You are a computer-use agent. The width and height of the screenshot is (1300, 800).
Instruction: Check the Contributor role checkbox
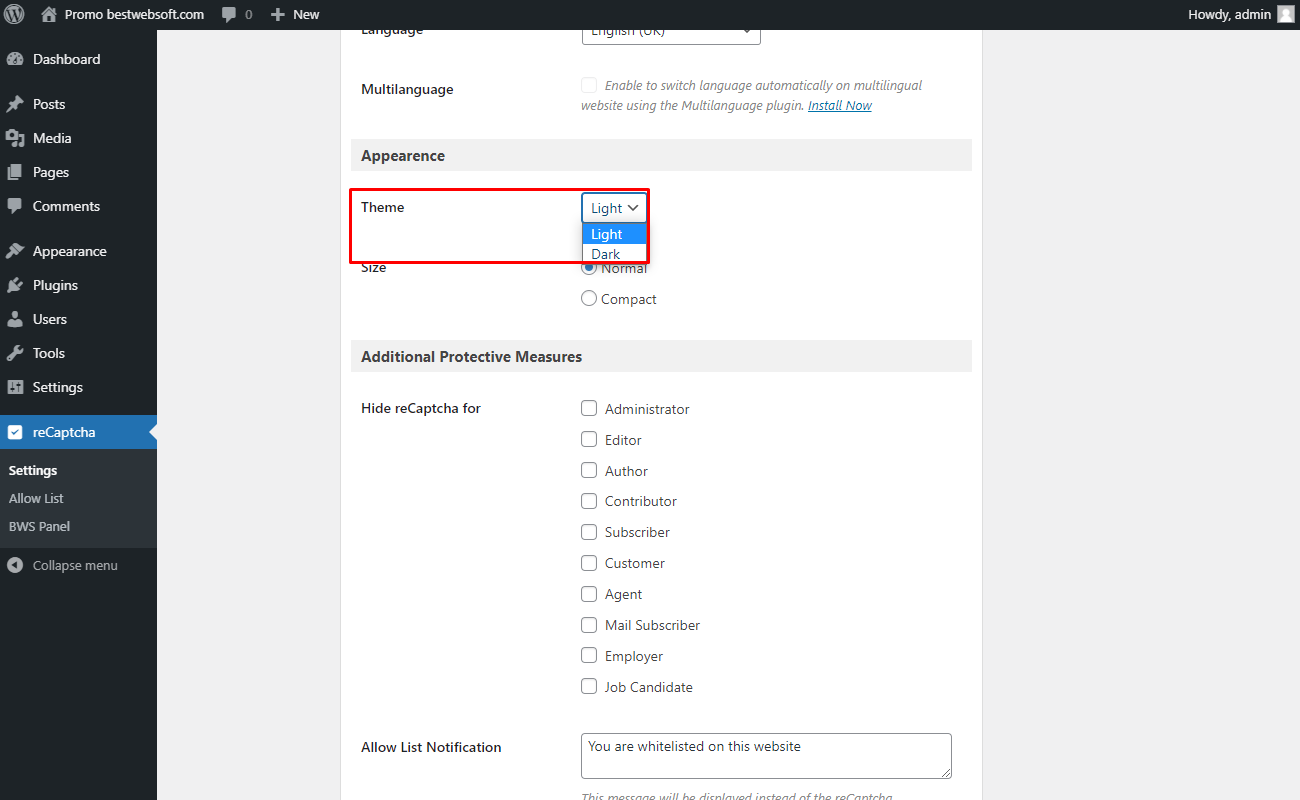point(589,501)
